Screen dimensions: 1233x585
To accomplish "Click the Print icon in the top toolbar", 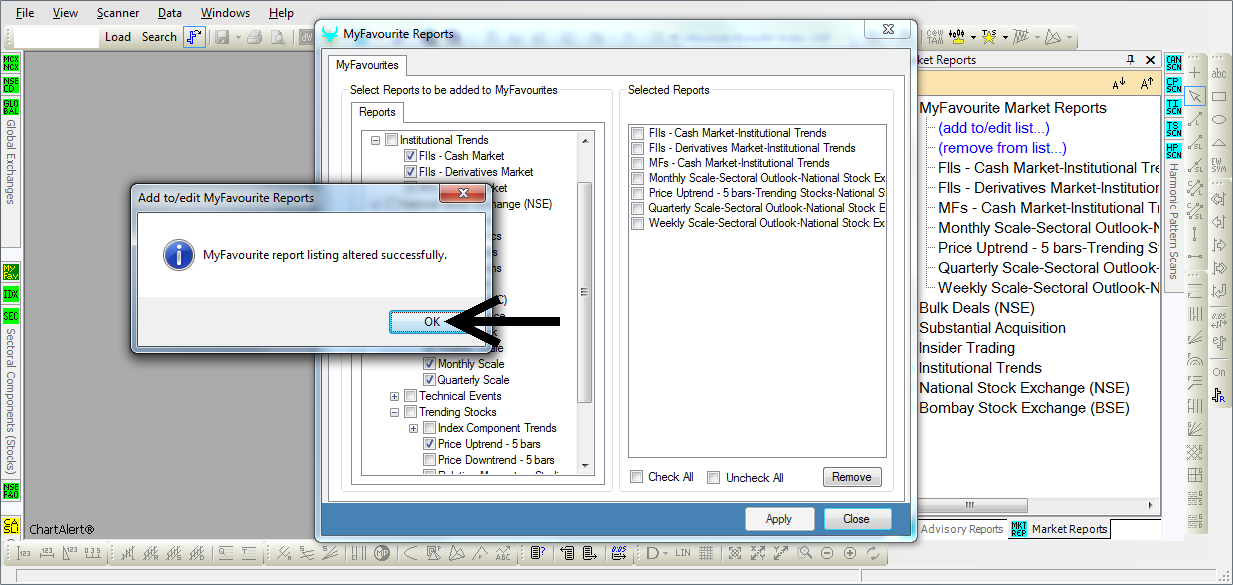I will pos(255,37).
